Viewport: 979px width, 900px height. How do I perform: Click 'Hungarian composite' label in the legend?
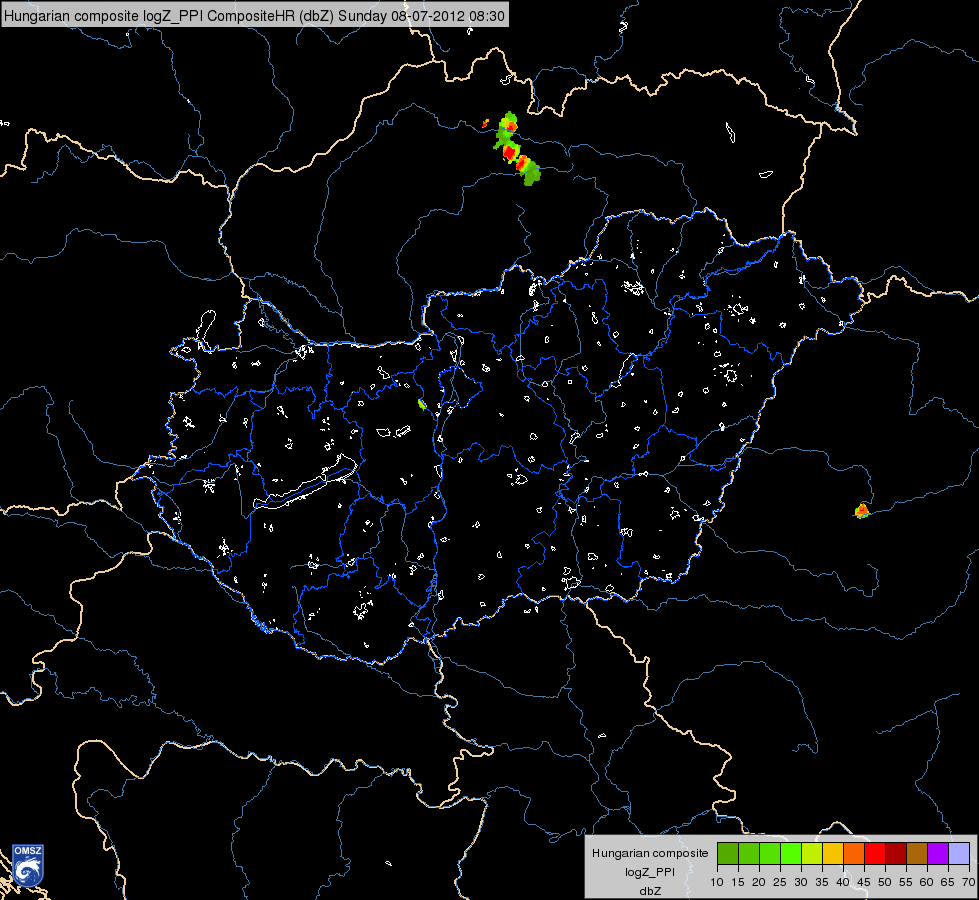(650, 853)
